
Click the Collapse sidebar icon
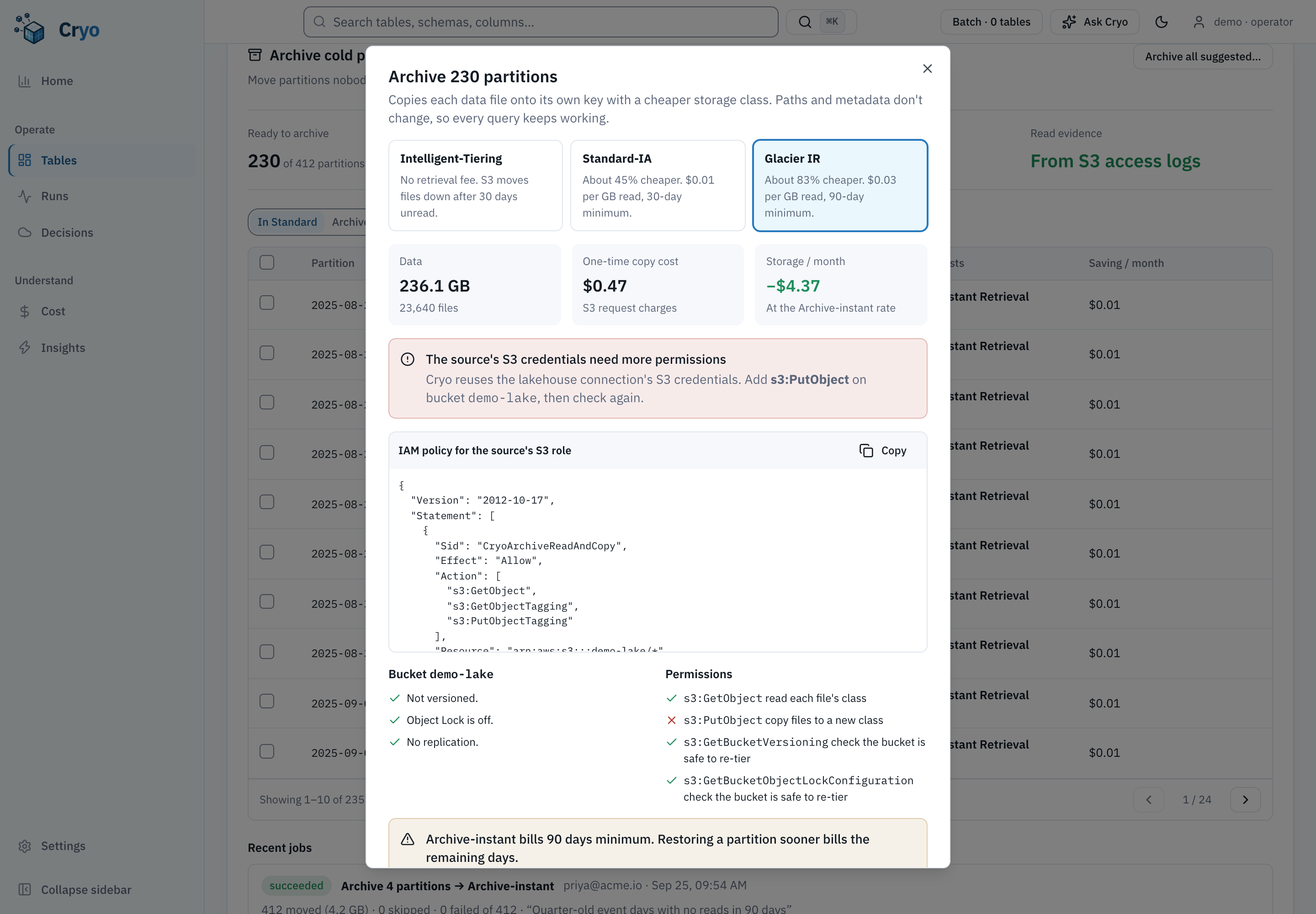coord(25,889)
